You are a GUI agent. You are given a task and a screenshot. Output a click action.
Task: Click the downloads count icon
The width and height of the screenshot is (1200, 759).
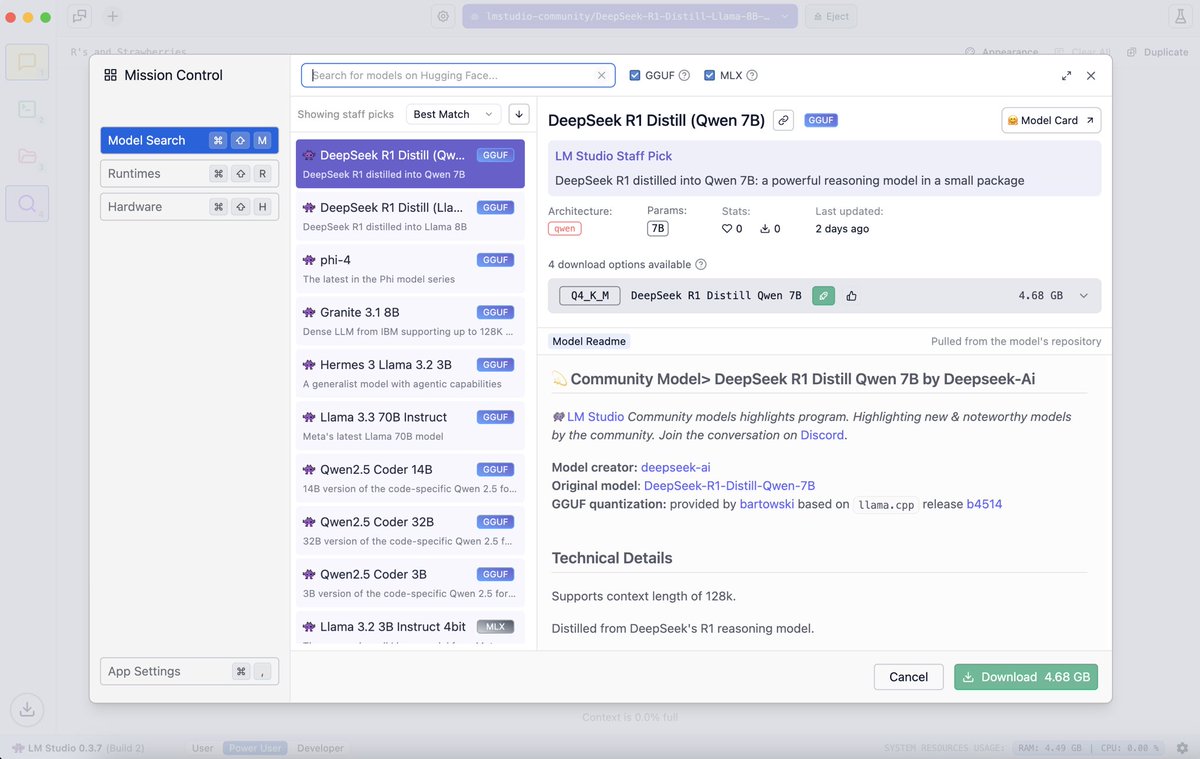tap(765, 229)
